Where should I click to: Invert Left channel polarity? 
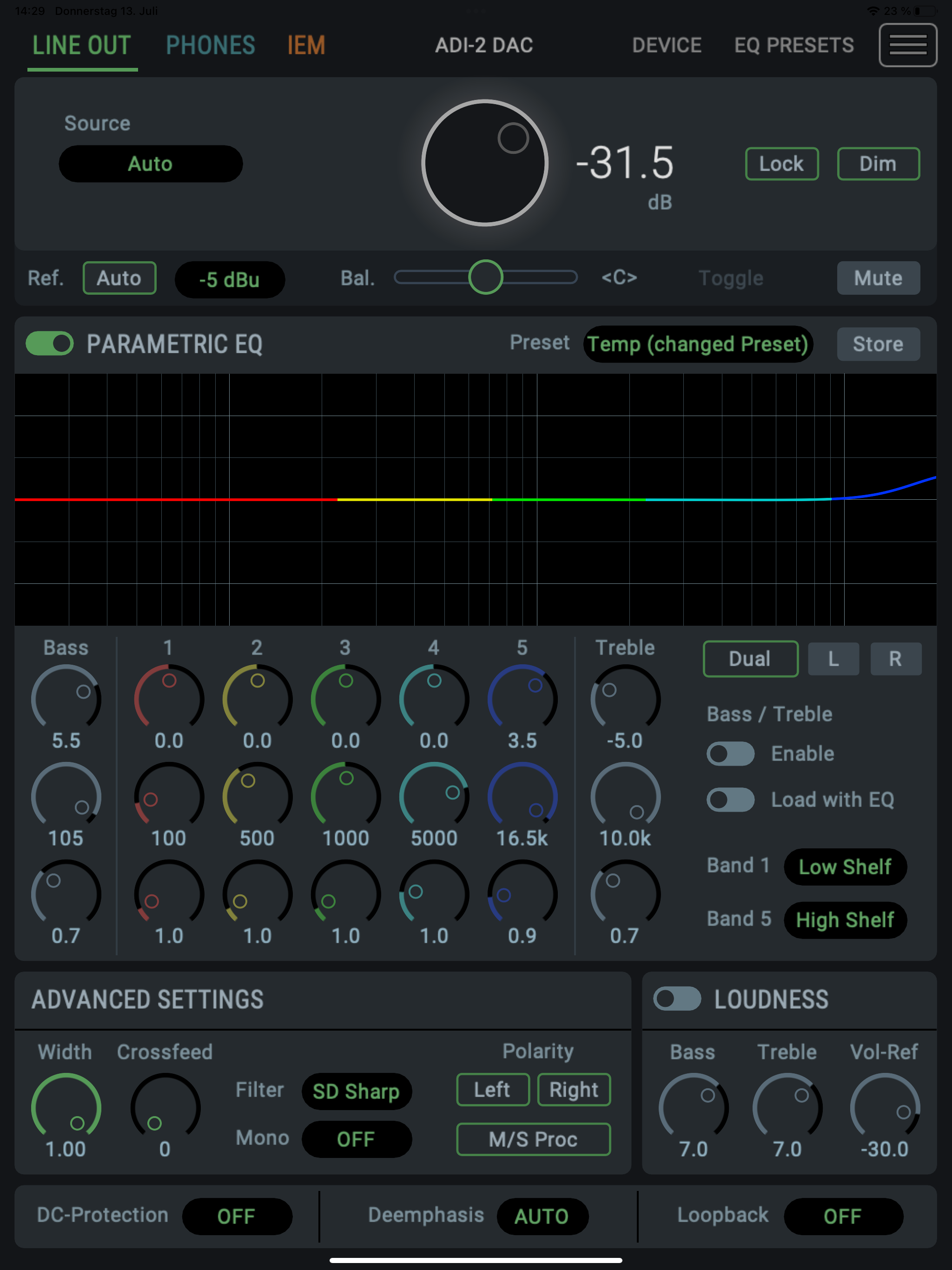point(493,1089)
